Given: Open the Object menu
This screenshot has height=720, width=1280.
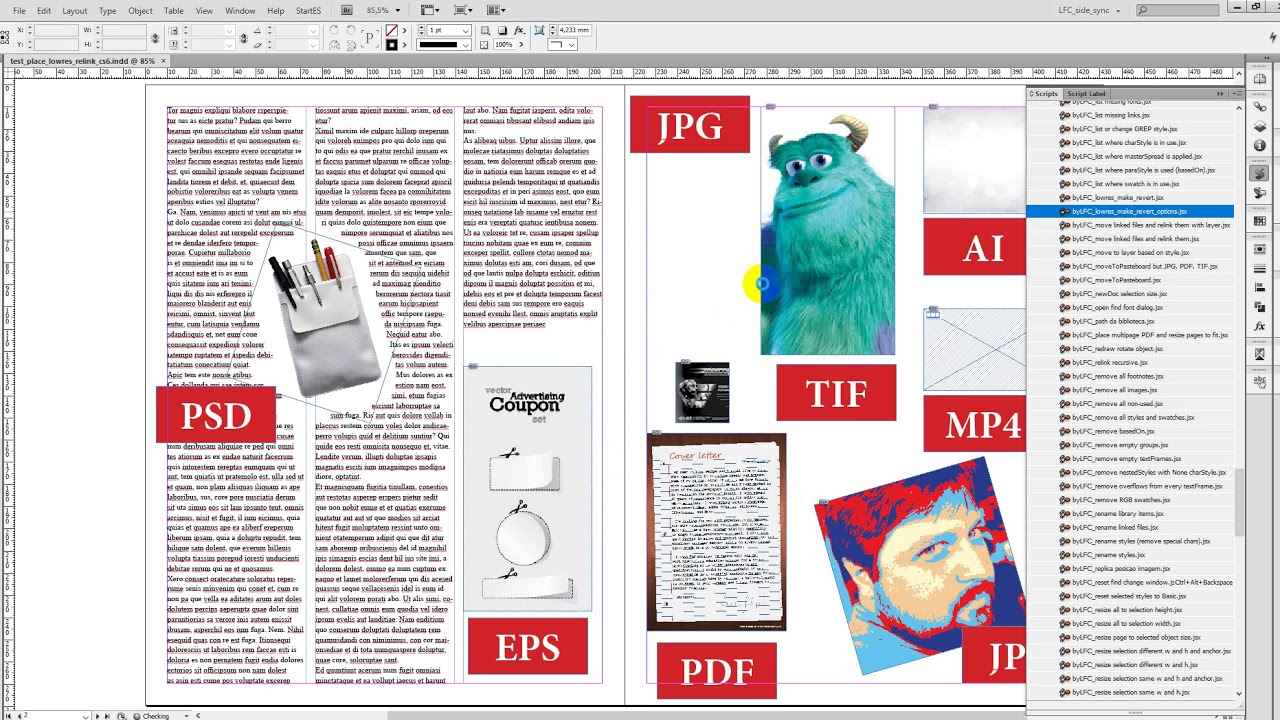Looking at the screenshot, I should tap(140, 11).
